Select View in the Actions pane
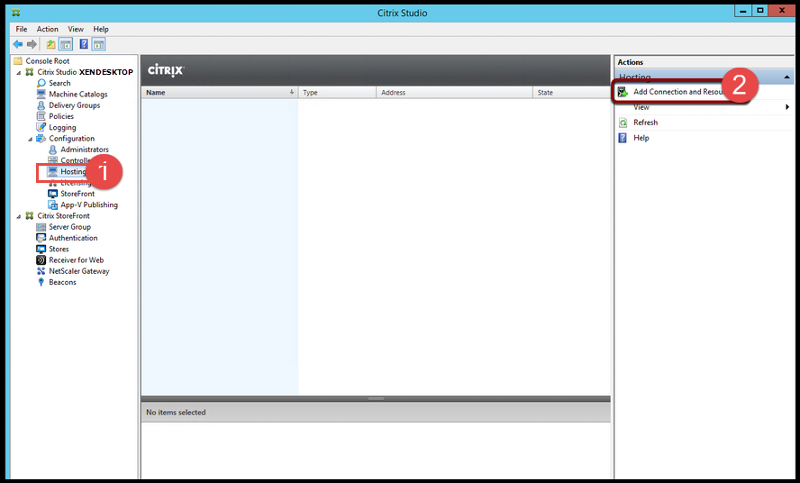This screenshot has width=800, height=483. tap(641, 107)
